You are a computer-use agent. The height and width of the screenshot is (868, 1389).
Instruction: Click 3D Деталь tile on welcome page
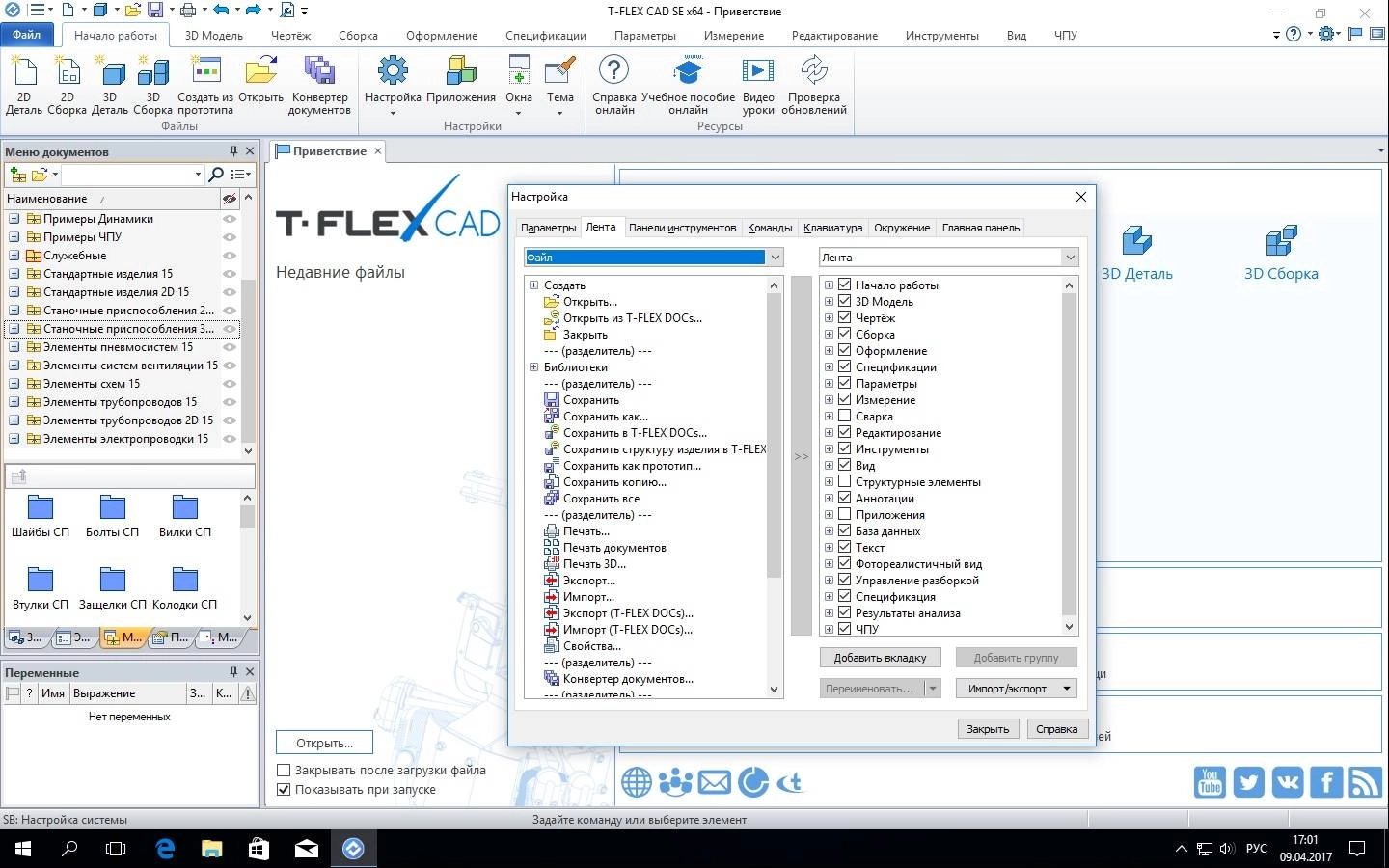coord(1137,254)
